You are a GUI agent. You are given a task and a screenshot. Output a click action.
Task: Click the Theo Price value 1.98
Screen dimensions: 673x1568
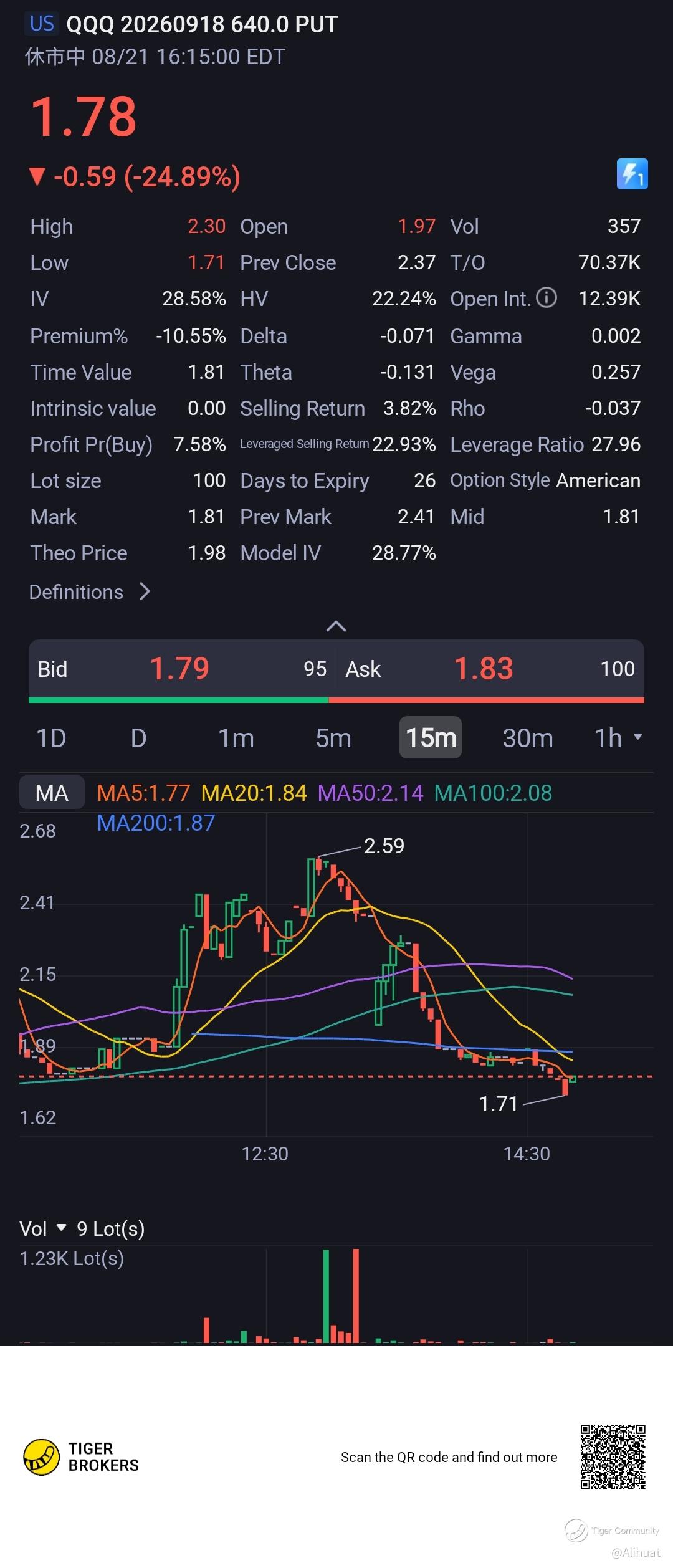point(206,552)
